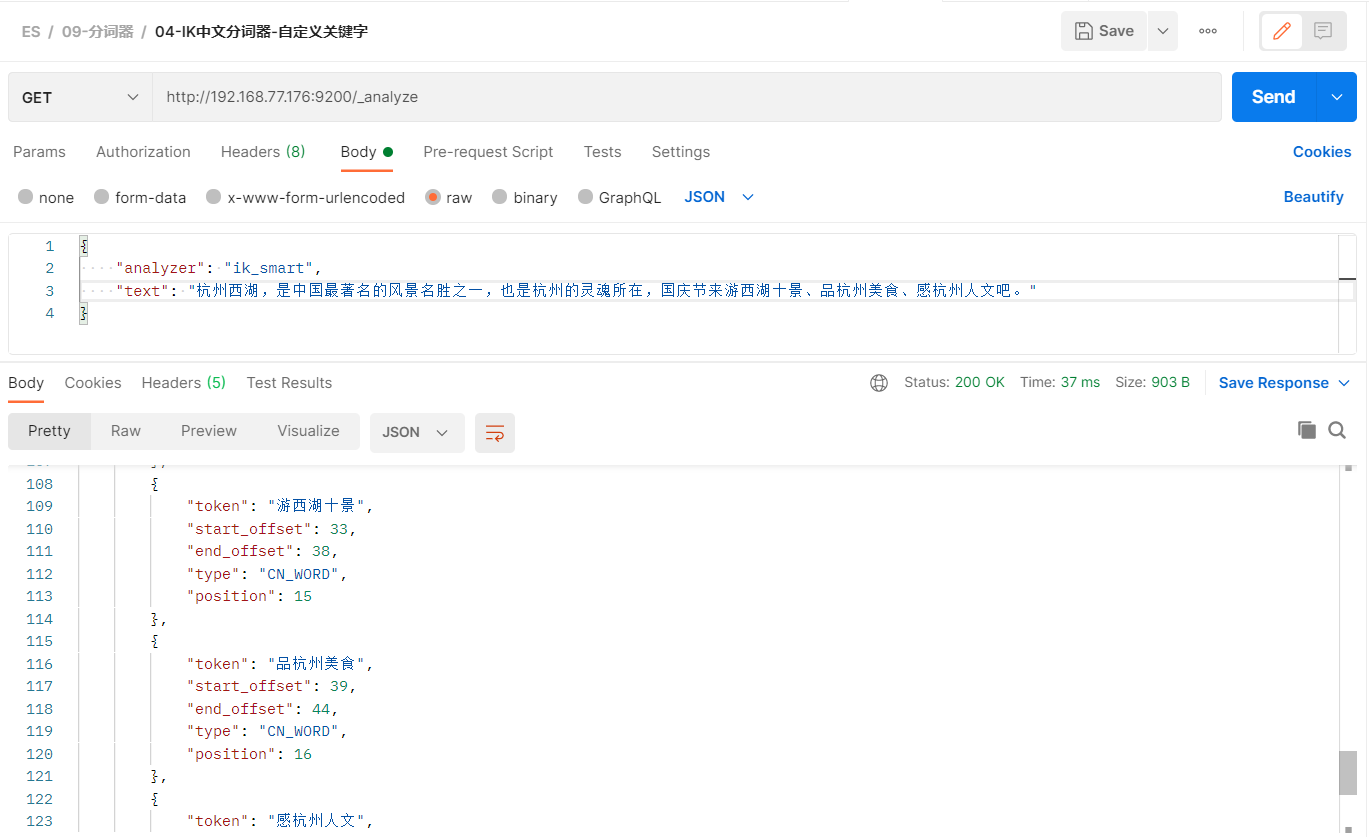Open the request Headers (8) tab
The width and height of the screenshot is (1369, 837).
[263, 152]
